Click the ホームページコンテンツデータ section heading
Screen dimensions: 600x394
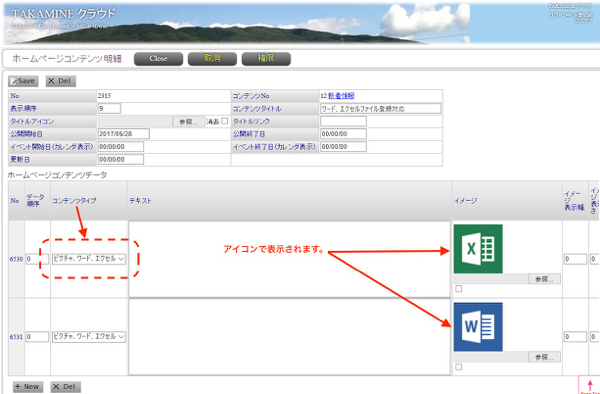coord(57,175)
